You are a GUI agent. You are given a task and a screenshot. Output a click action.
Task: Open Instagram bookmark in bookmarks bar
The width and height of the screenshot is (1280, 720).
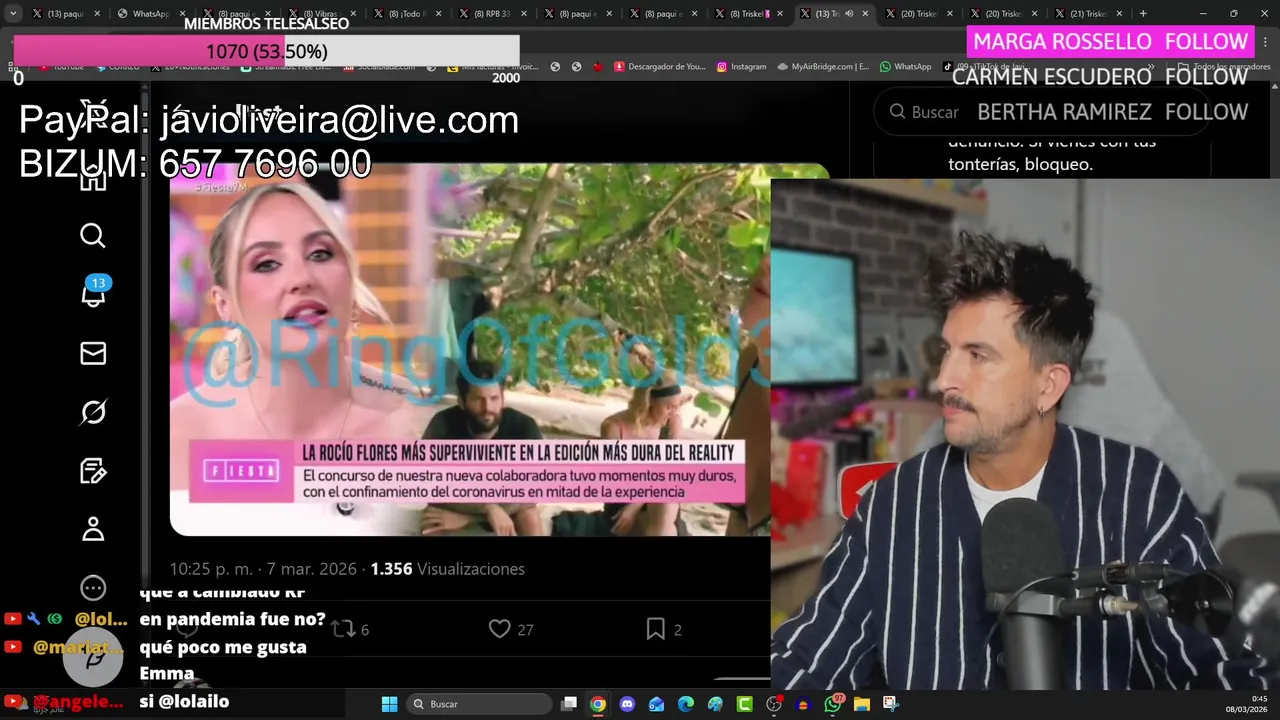pos(741,67)
